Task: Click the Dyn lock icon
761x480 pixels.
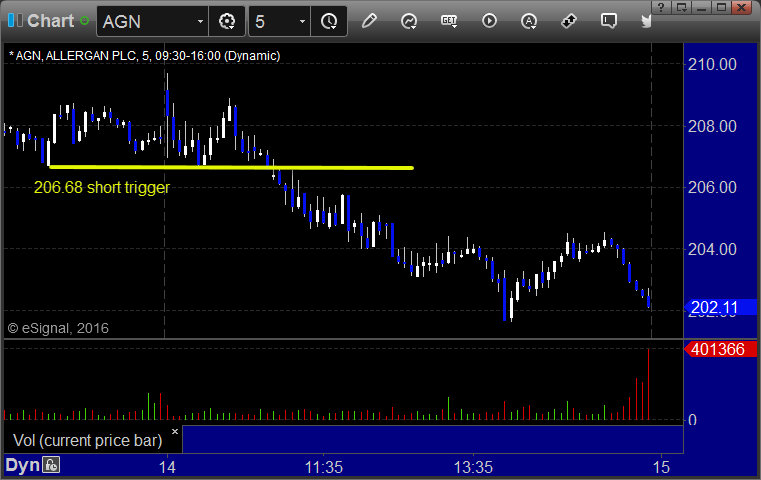Action: 51,465
